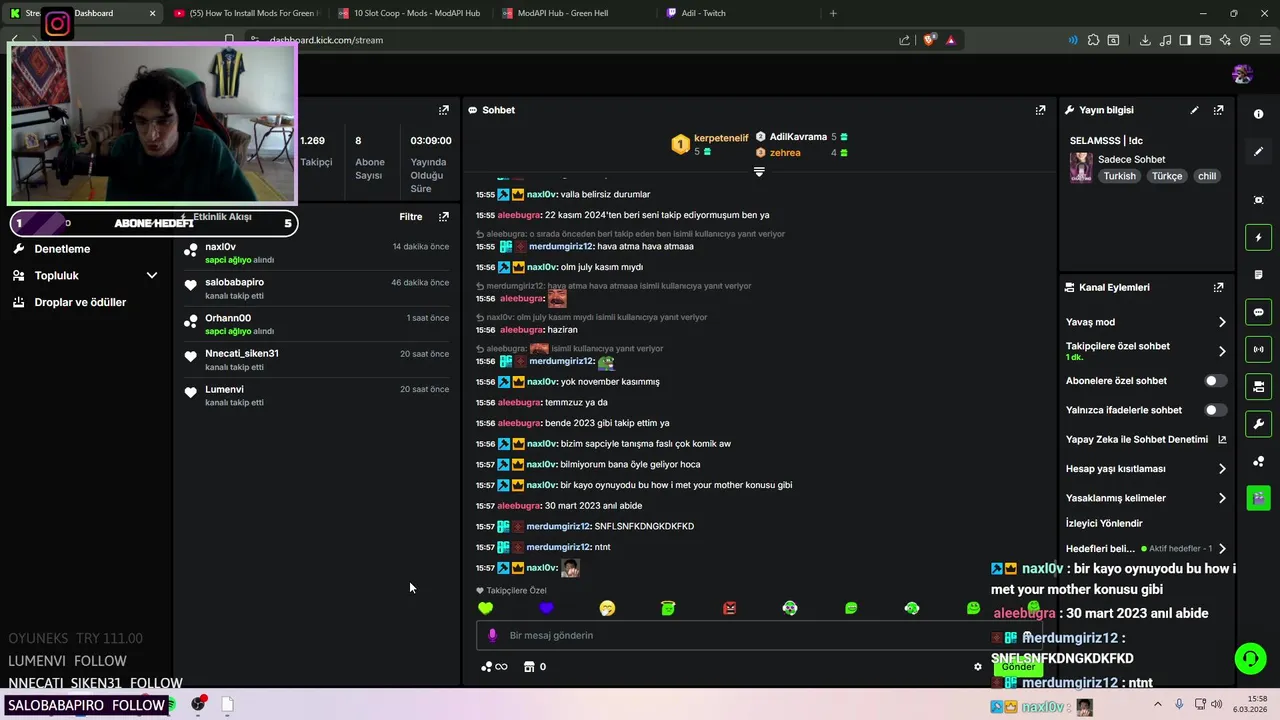This screenshot has width=1280, height=720.
Task: Open Yapay Zeka ile Sohbet Denetimi link
Action: point(1146,439)
